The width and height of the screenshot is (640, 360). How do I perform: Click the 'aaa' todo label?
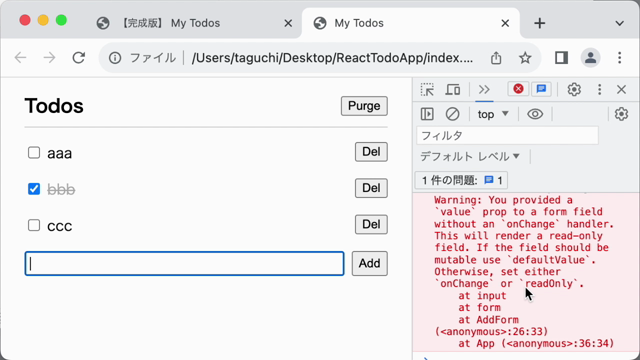tap(60, 154)
